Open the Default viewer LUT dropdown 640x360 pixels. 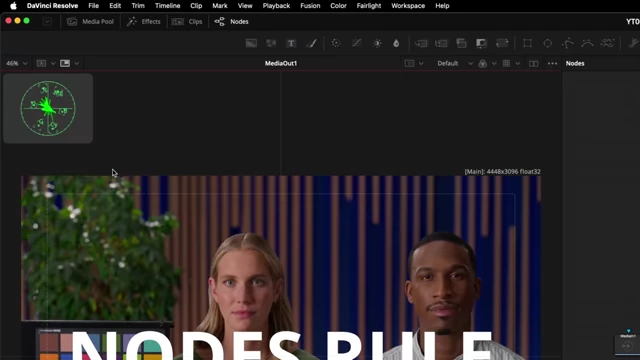pos(455,63)
